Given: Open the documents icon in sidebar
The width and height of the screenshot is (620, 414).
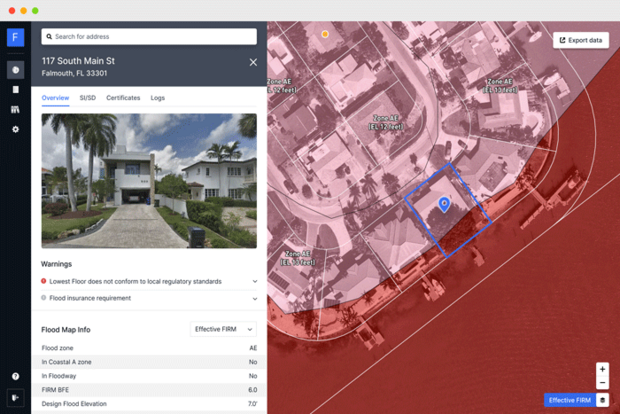Looking at the screenshot, I should 15,90.
